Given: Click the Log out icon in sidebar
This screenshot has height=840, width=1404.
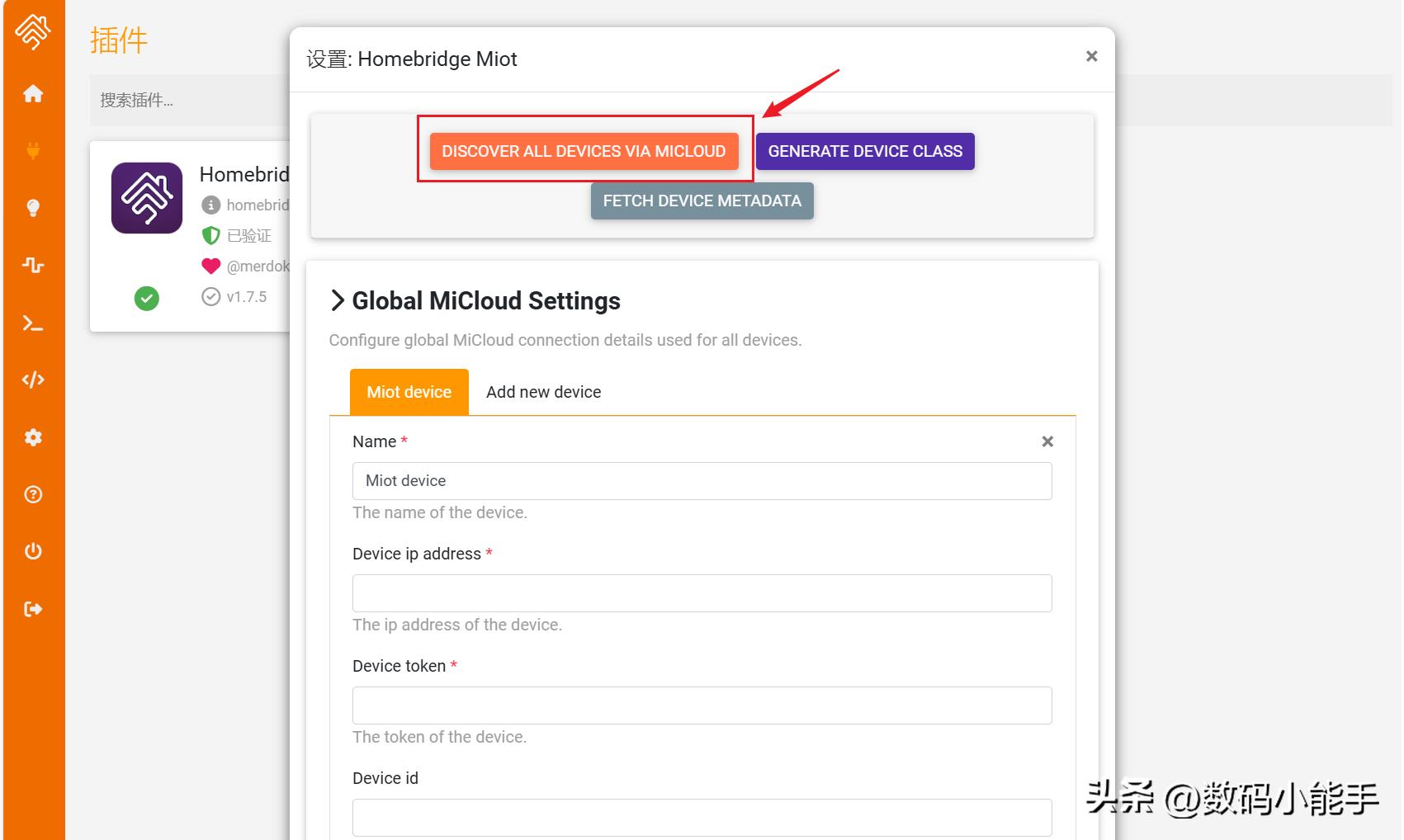Looking at the screenshot, I should pyautogui.click(x=33, y=609).
